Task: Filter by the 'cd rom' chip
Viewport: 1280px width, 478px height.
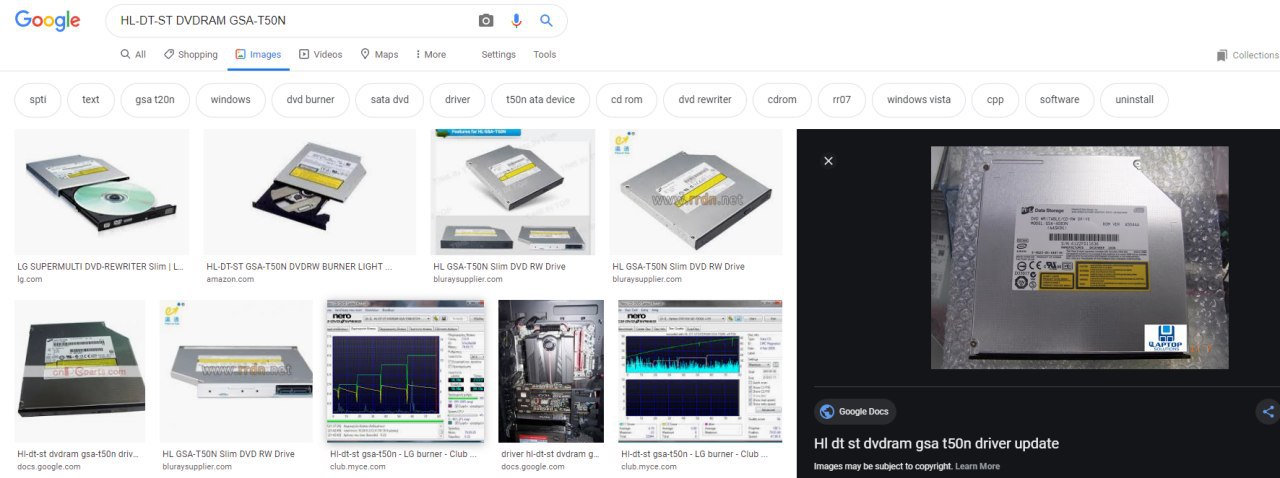Action: click(627, 100)
